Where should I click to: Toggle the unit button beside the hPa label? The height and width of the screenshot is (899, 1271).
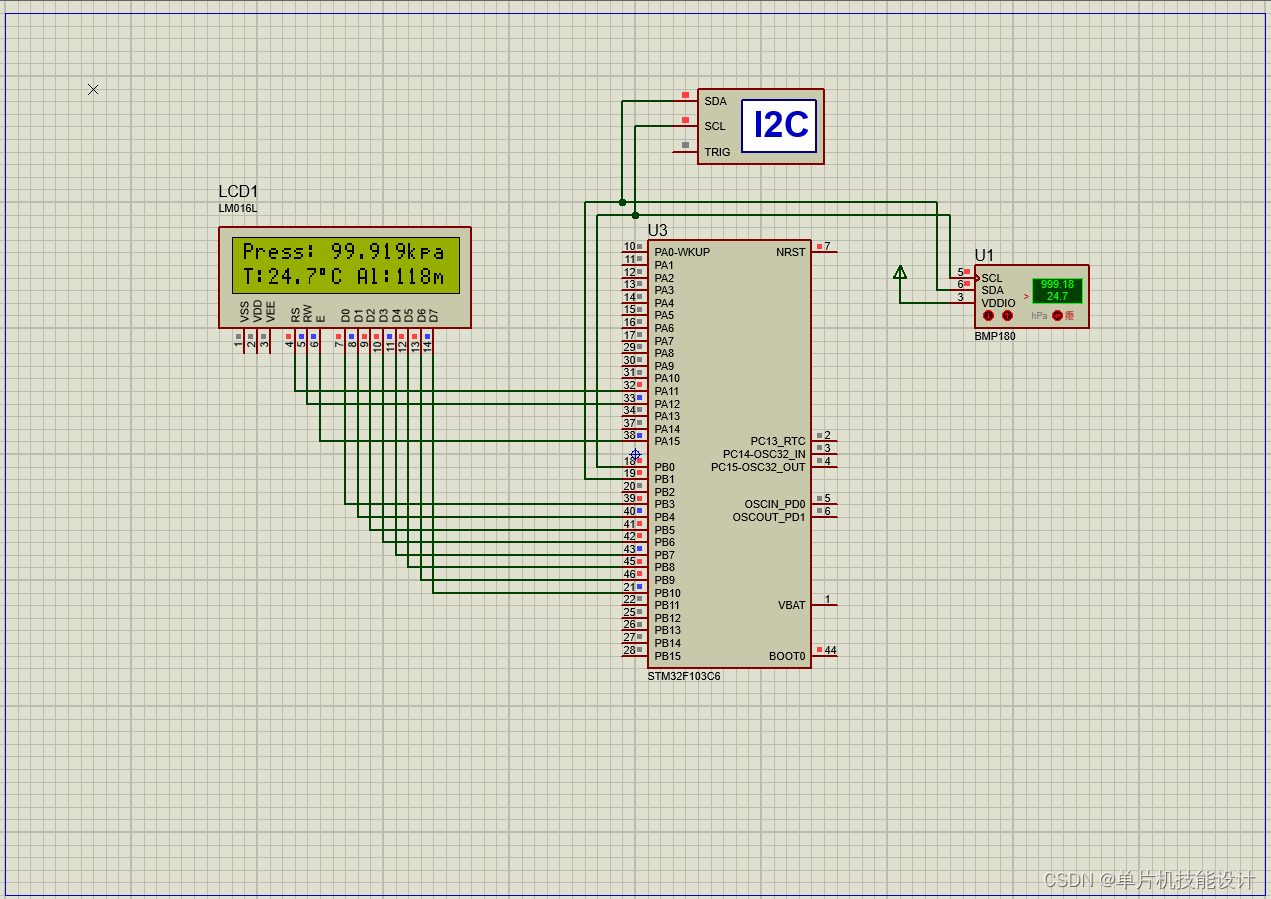click(x=1057, y=316)
